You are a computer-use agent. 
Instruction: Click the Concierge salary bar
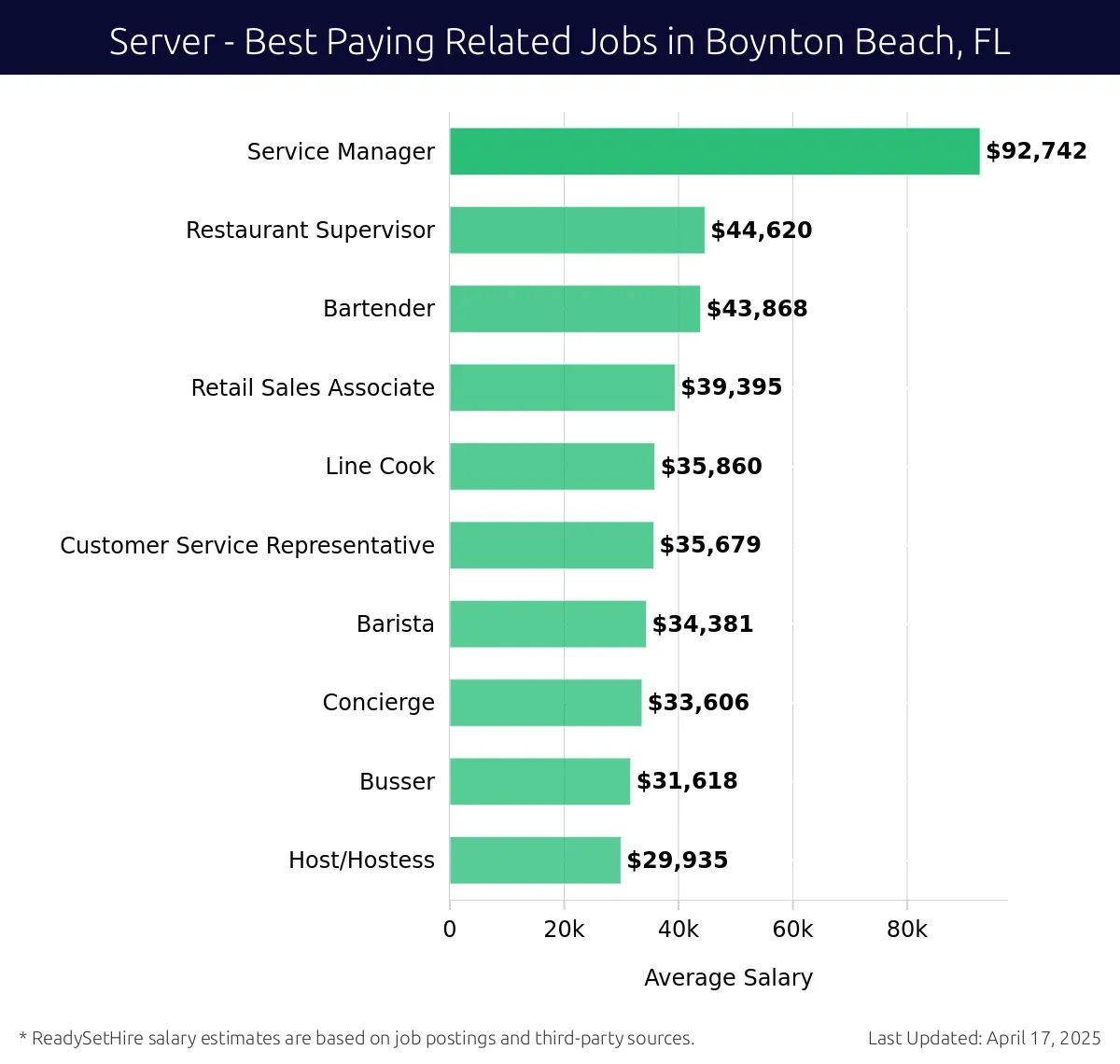(x=546, y=703)
